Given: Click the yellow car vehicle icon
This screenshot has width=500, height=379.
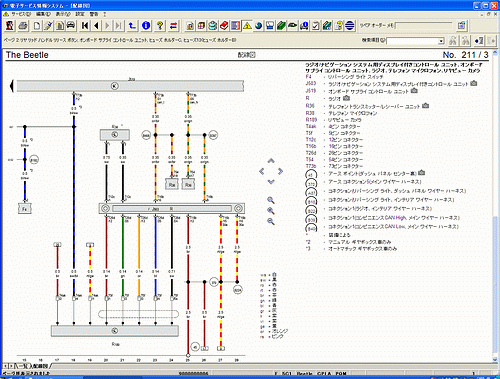Looking at the screenshot, I should click(x=71, y=26).
